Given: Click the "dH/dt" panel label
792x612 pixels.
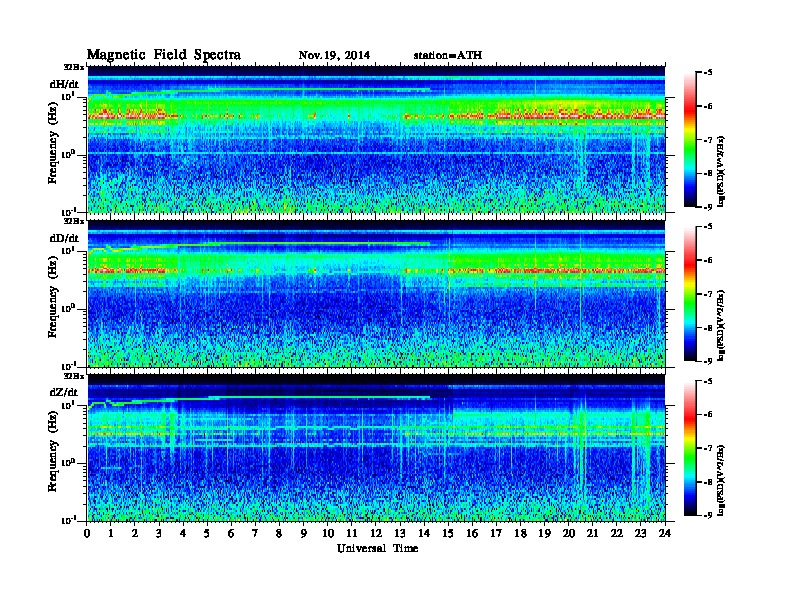Looking at the screenshot, I should (64, 84).
